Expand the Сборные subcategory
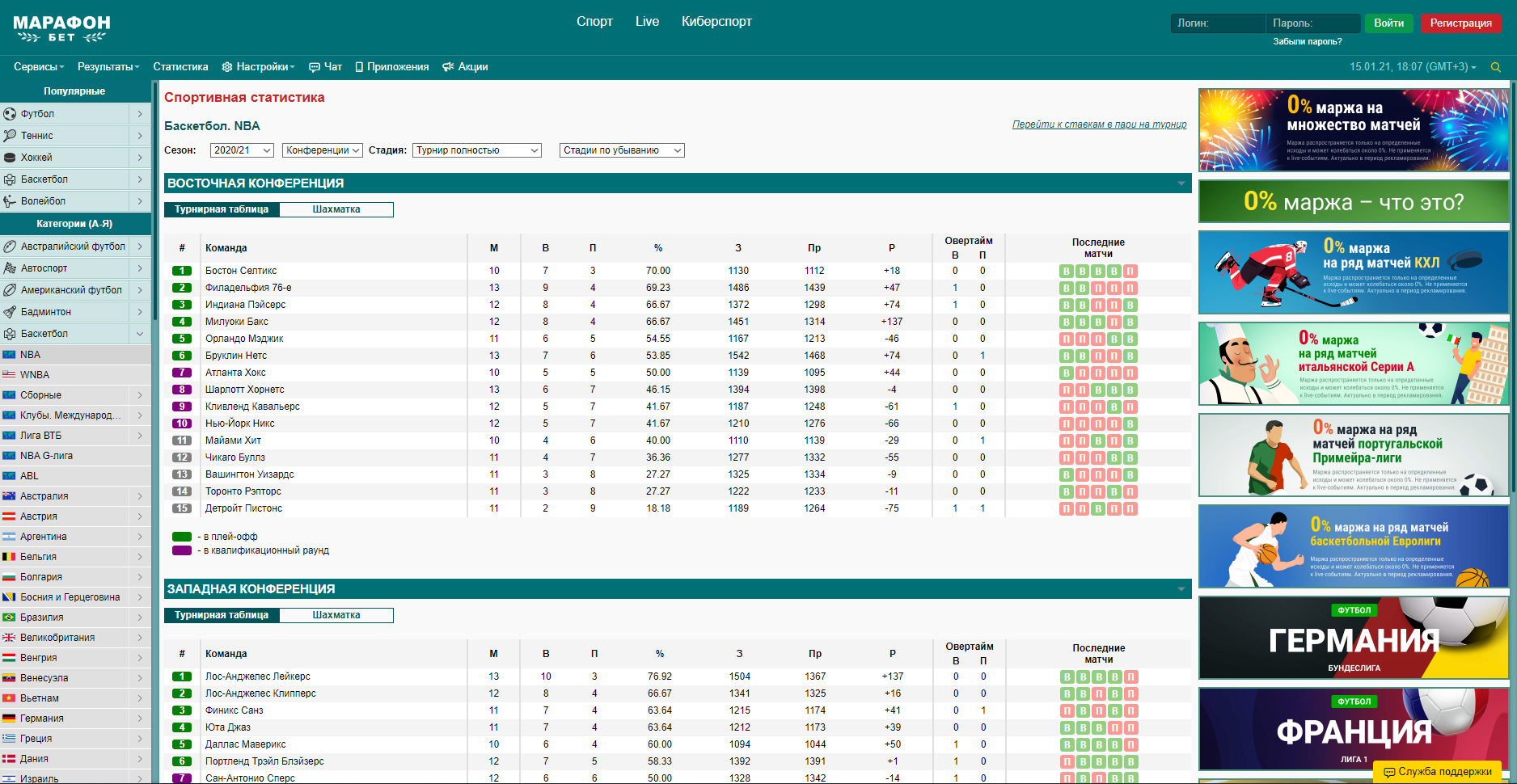The image size is (1517, 784). (x=140, y=395)
